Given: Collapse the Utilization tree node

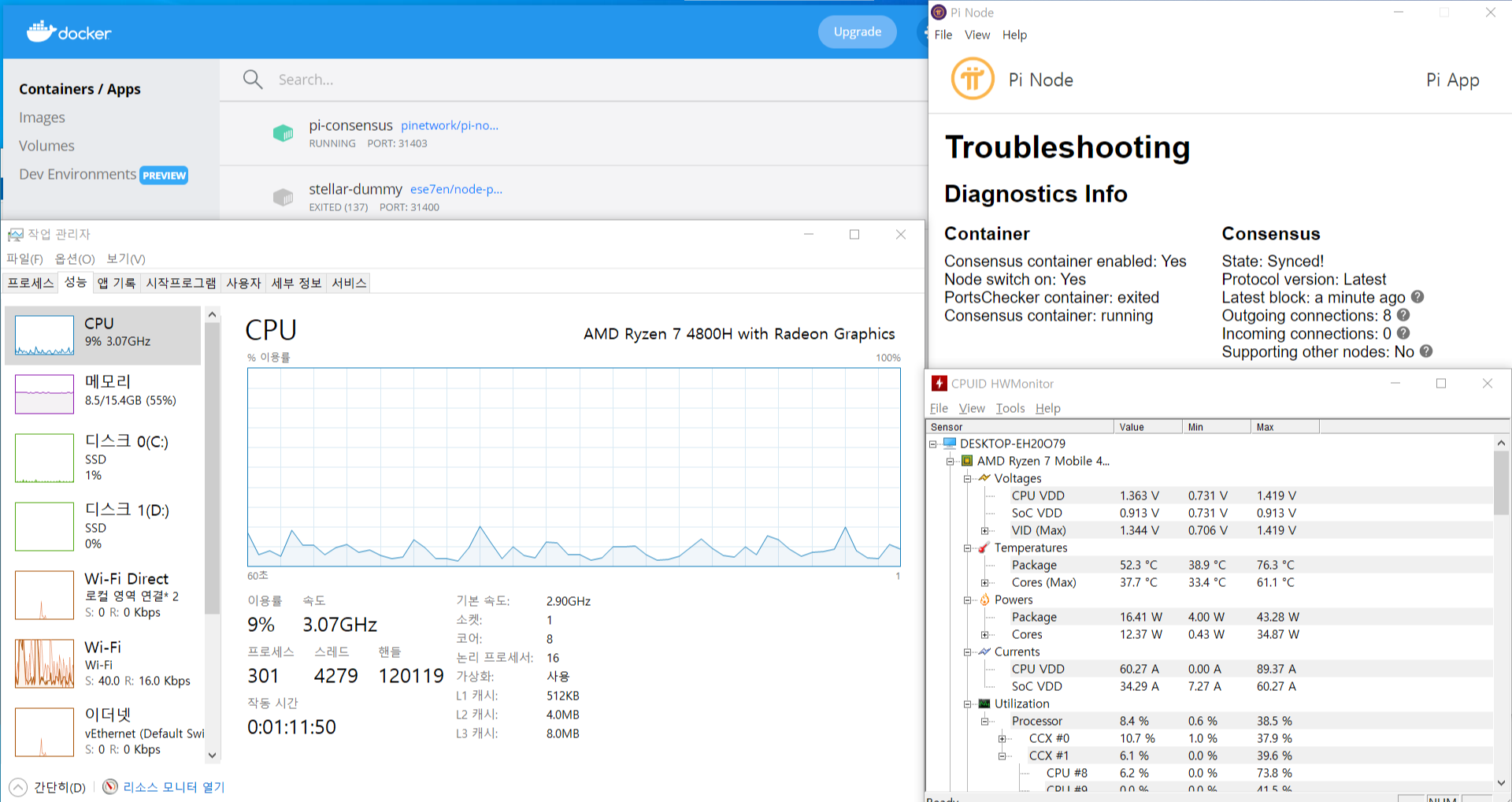Looking at the screenshot, I should pyautogui.click(x=968, y=704).
